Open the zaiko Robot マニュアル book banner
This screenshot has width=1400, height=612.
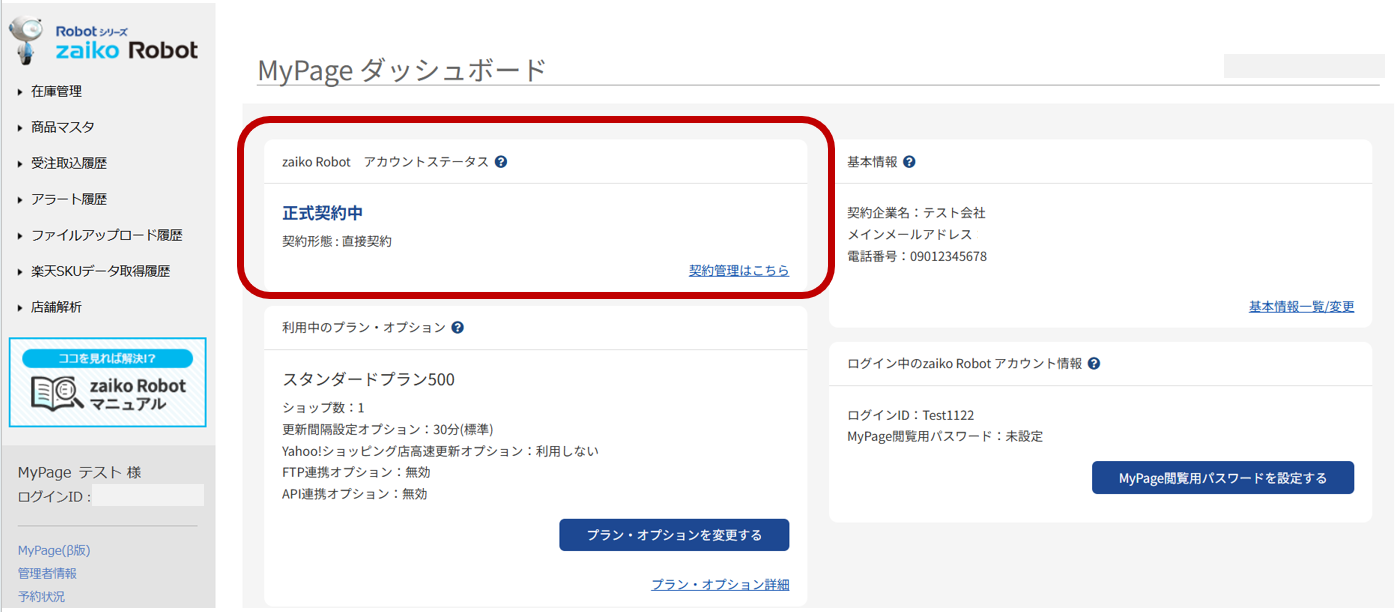coord(107,383)
